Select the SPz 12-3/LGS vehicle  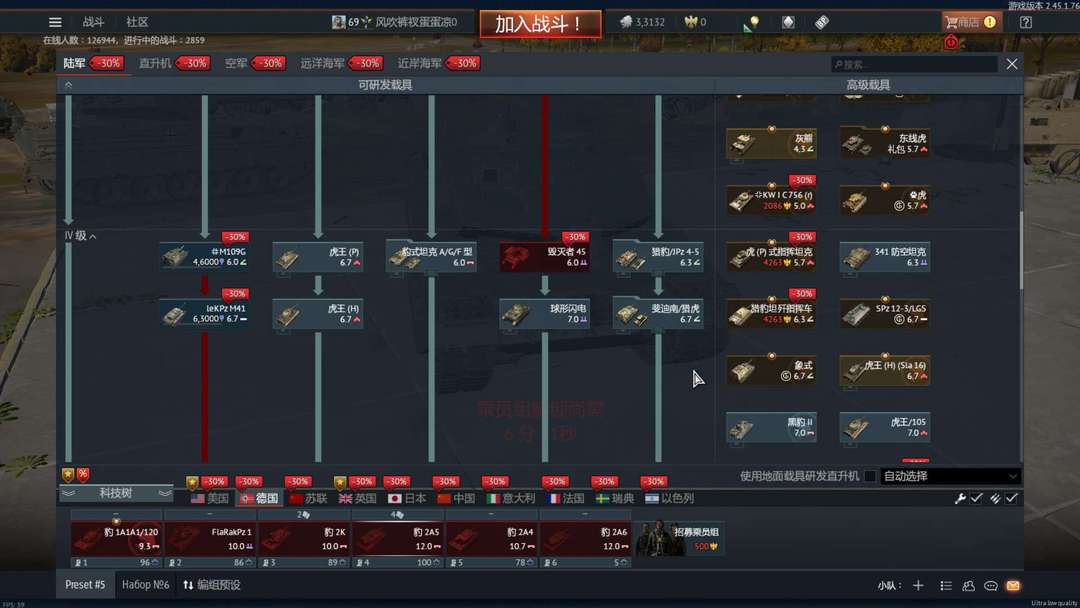pos(885,314)
